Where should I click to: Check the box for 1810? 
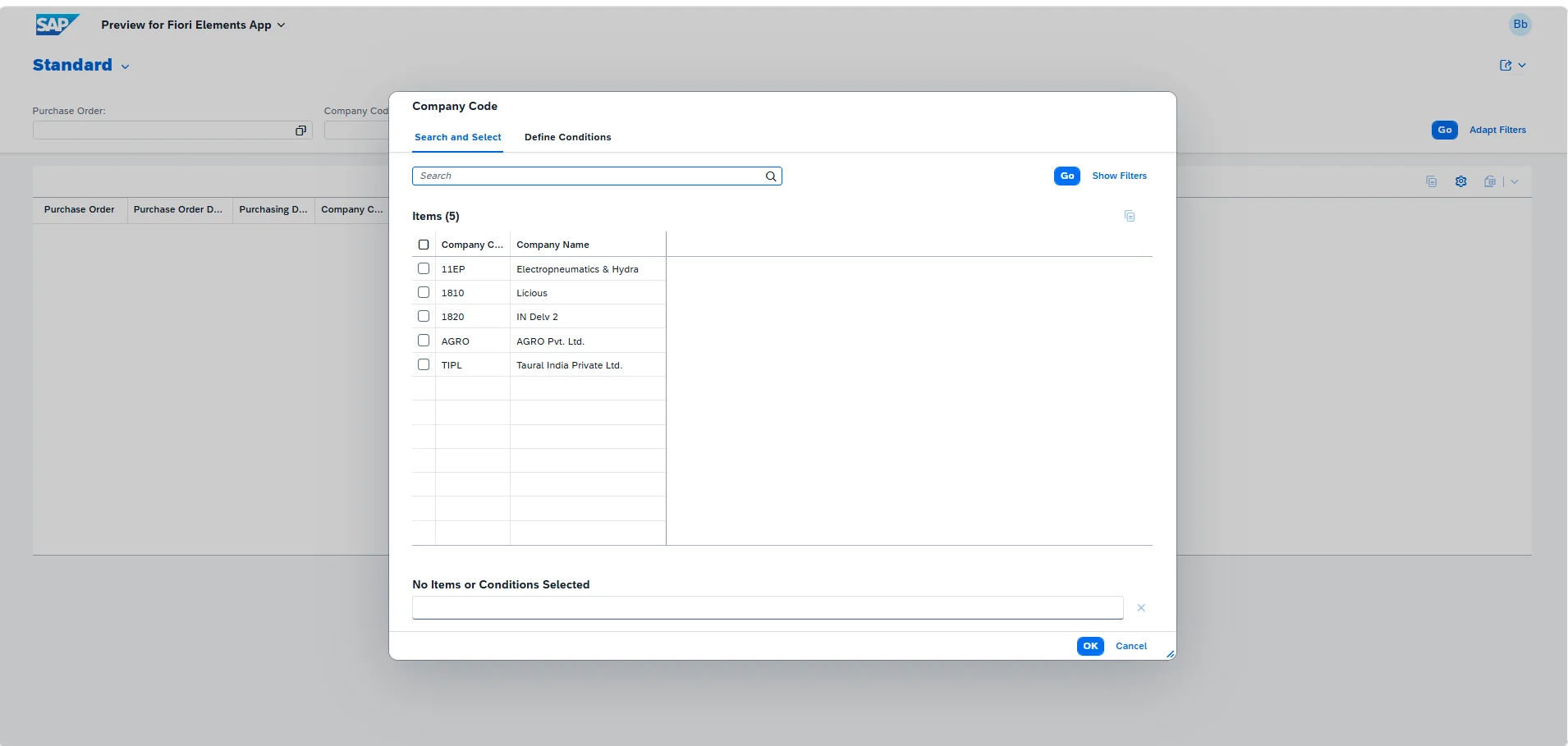(424, 292)
